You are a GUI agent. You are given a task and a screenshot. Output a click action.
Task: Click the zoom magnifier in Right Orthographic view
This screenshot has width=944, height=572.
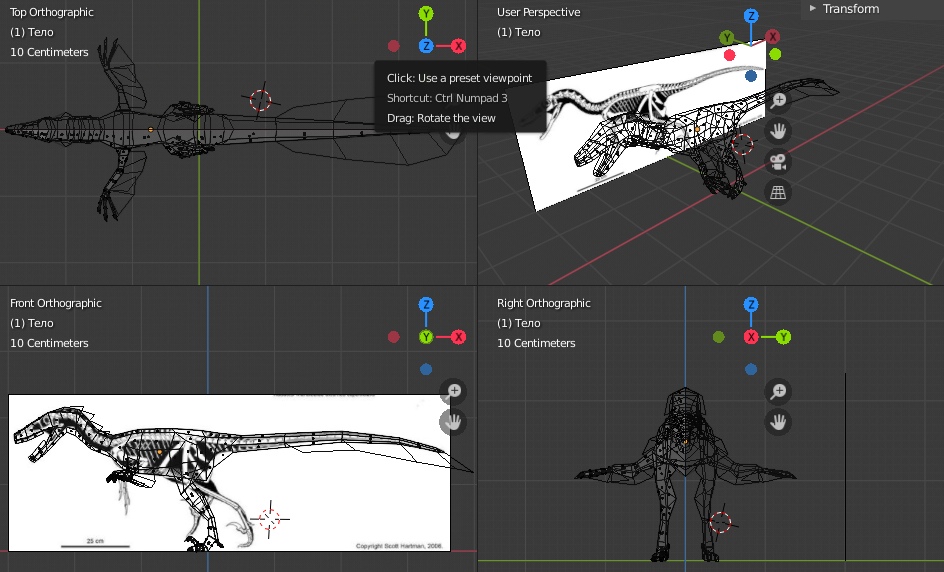[778, 392]
